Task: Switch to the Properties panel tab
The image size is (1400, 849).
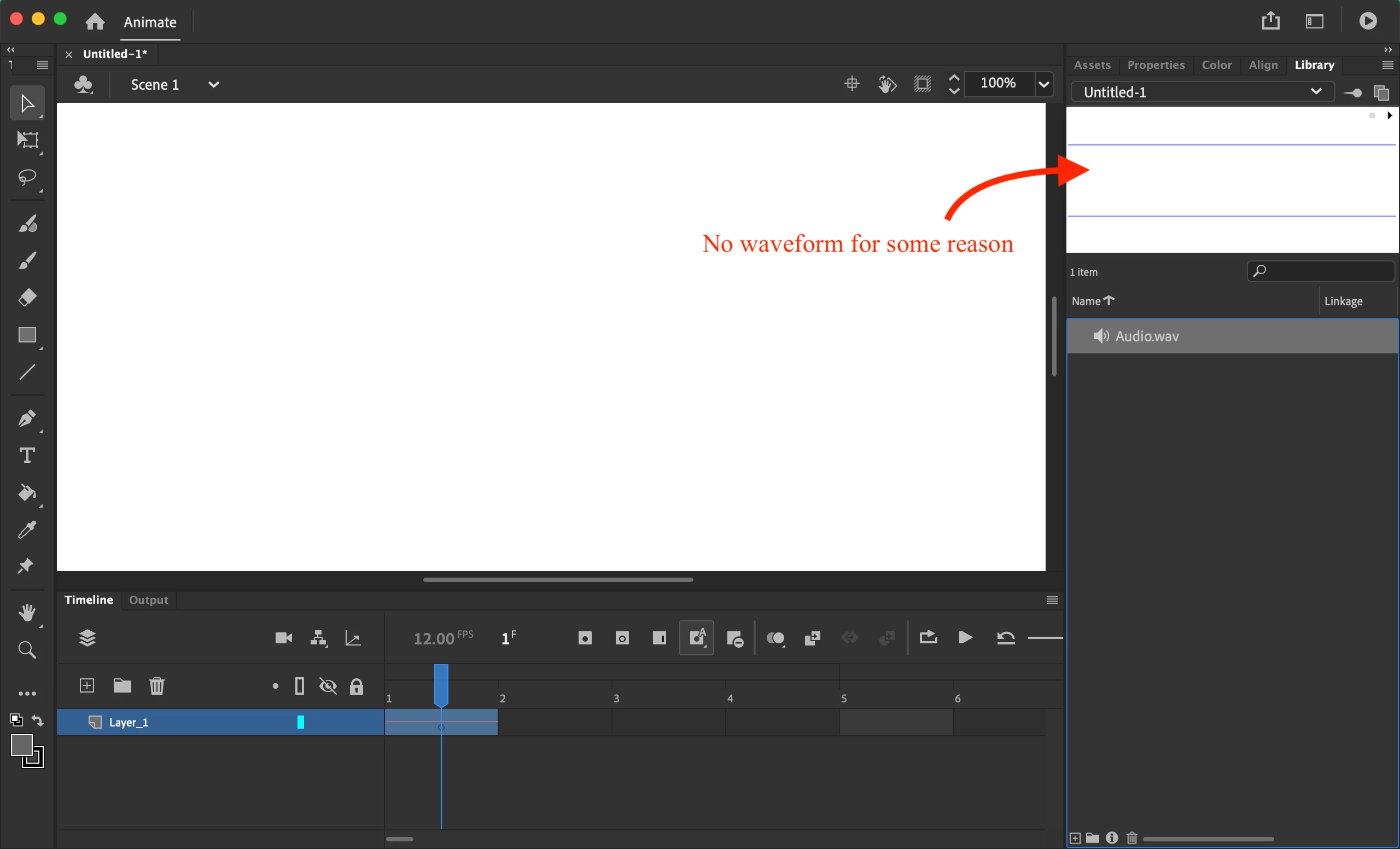Action: (x=1156, y=65)
